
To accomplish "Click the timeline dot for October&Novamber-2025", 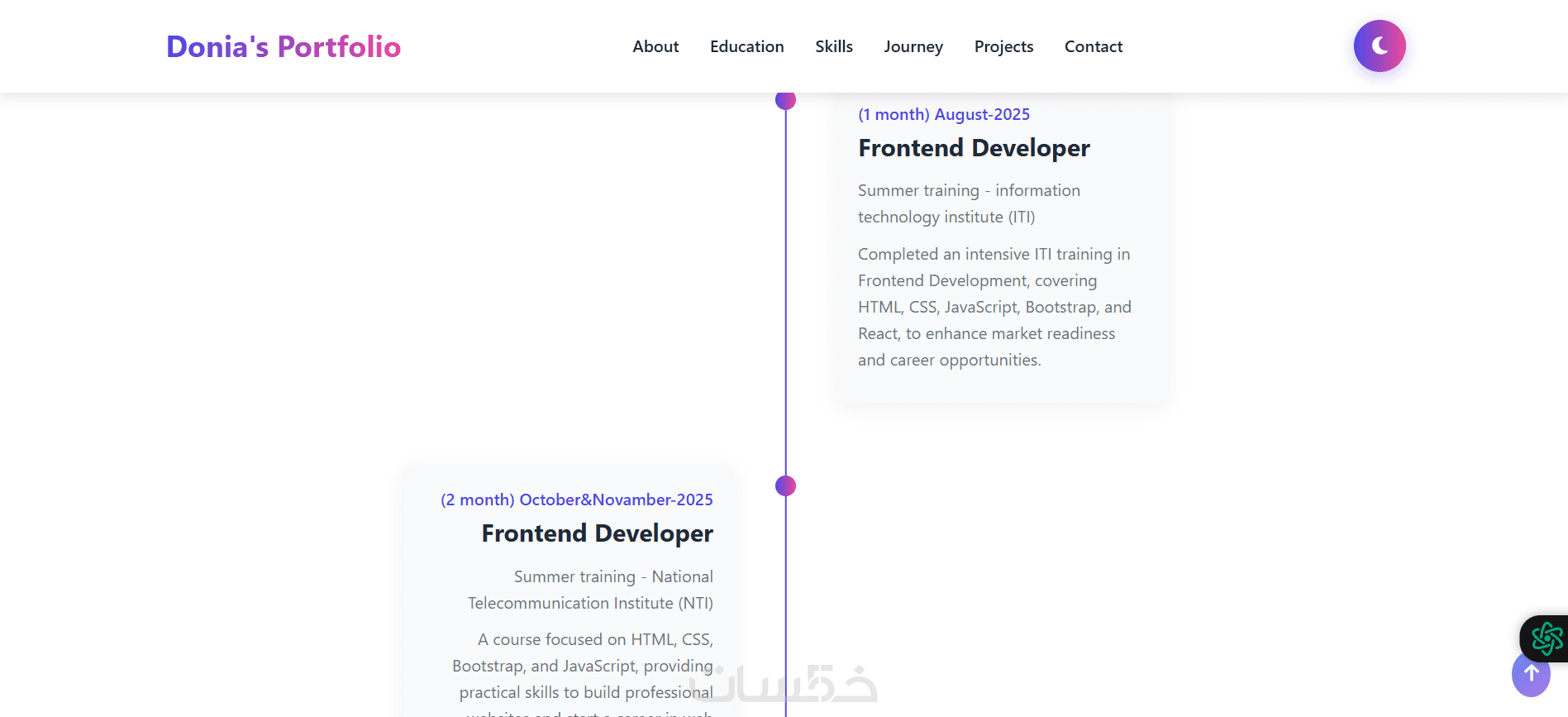I will pos(785,486).
